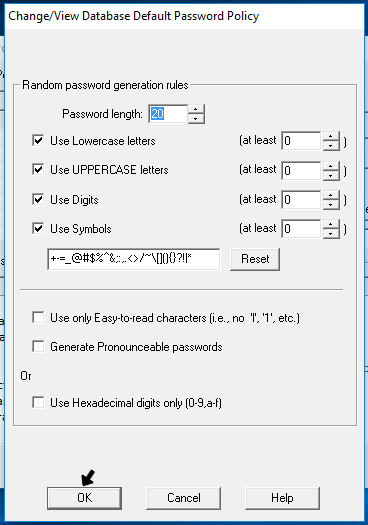Toggle Use Symbols checkbox
Screen dimensions: 368x525
point(38,229)
